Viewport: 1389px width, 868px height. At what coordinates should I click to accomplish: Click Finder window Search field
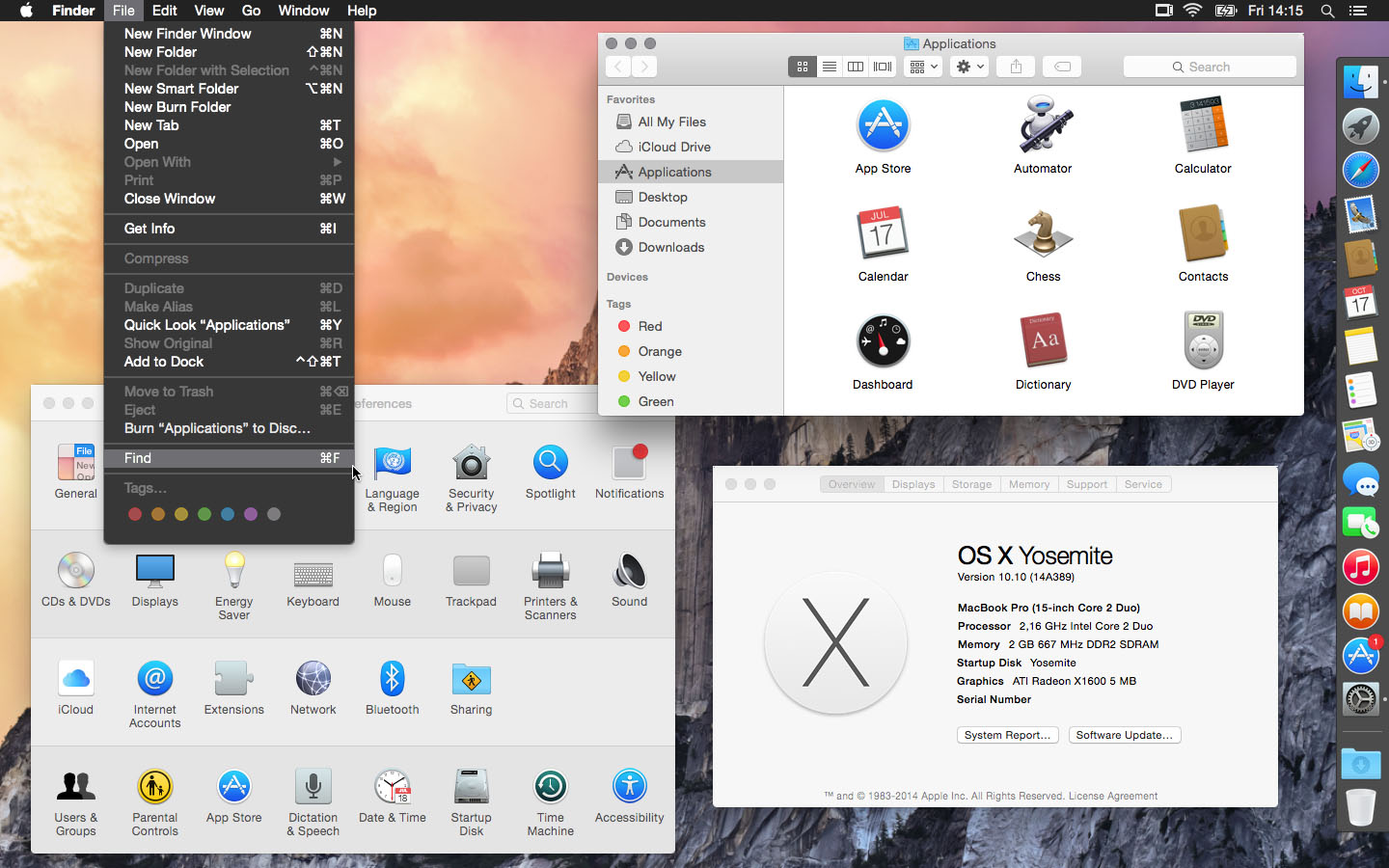click(x=1210, y=67)
